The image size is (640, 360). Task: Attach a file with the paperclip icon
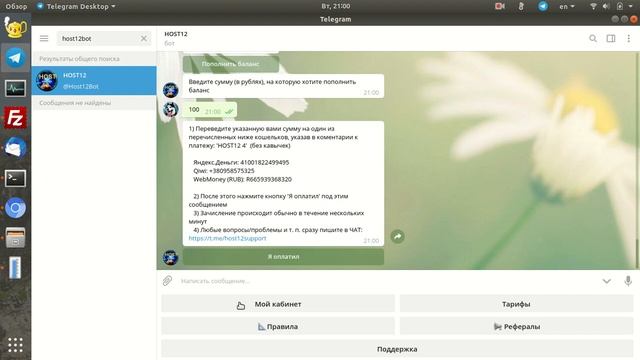(x=167, y=281)
